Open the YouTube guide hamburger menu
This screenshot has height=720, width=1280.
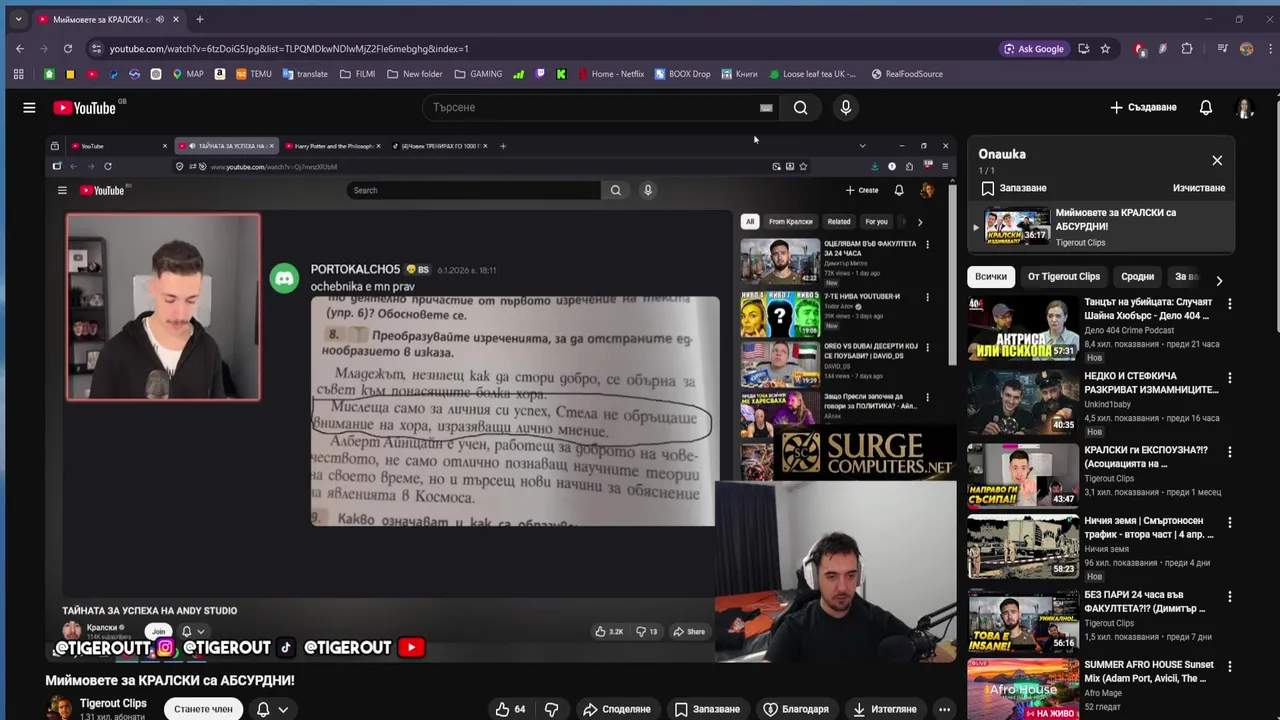point(29,107)
